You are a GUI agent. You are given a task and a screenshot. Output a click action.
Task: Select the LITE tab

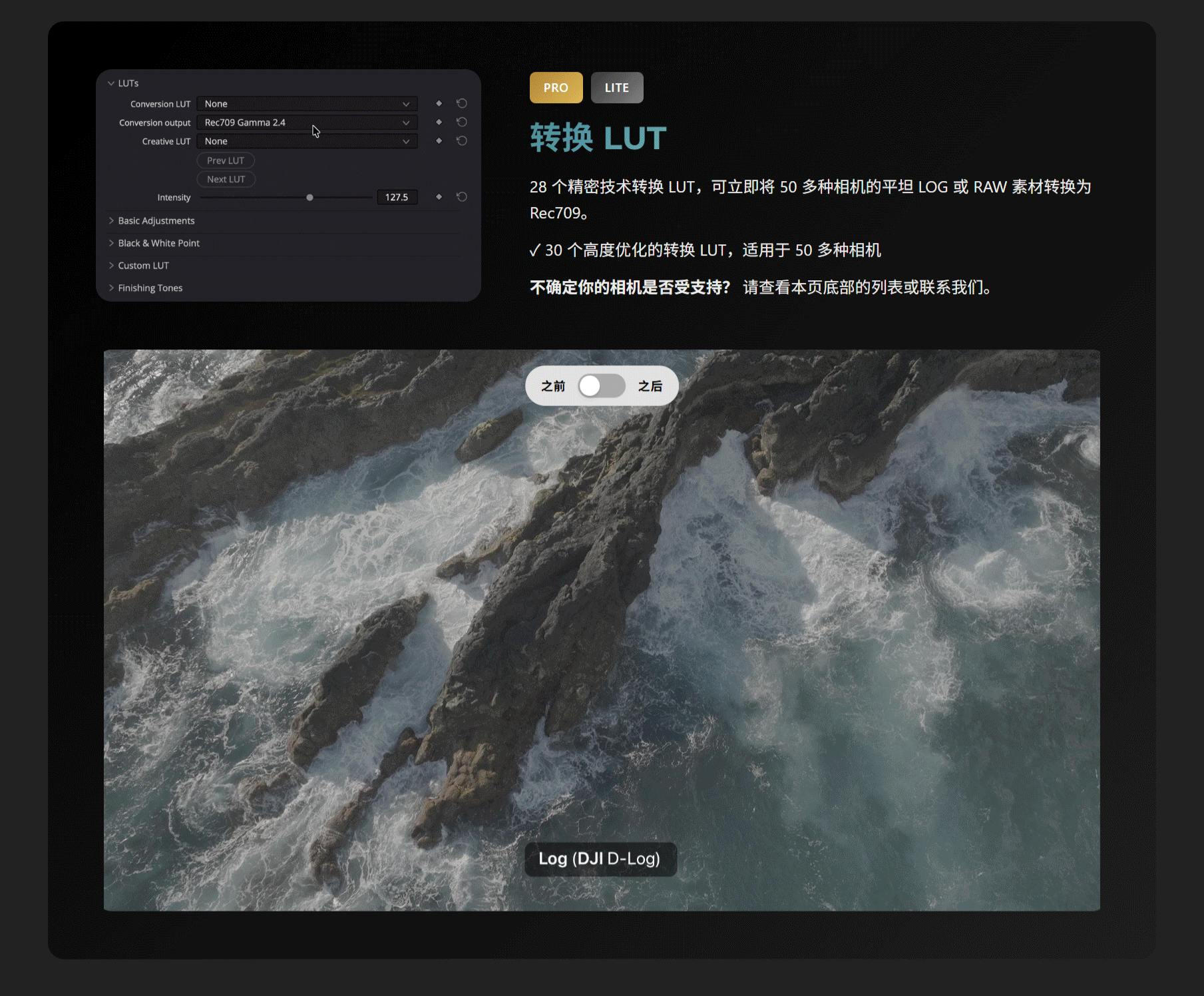click(617, 87)
